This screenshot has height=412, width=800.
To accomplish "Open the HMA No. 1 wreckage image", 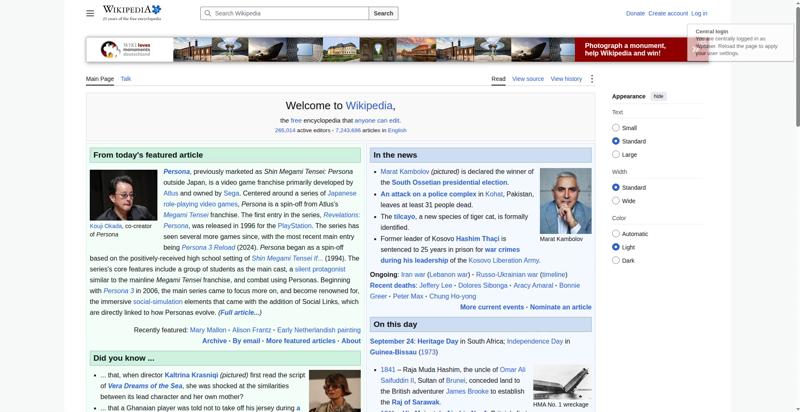I will click(x=562, y=382).
